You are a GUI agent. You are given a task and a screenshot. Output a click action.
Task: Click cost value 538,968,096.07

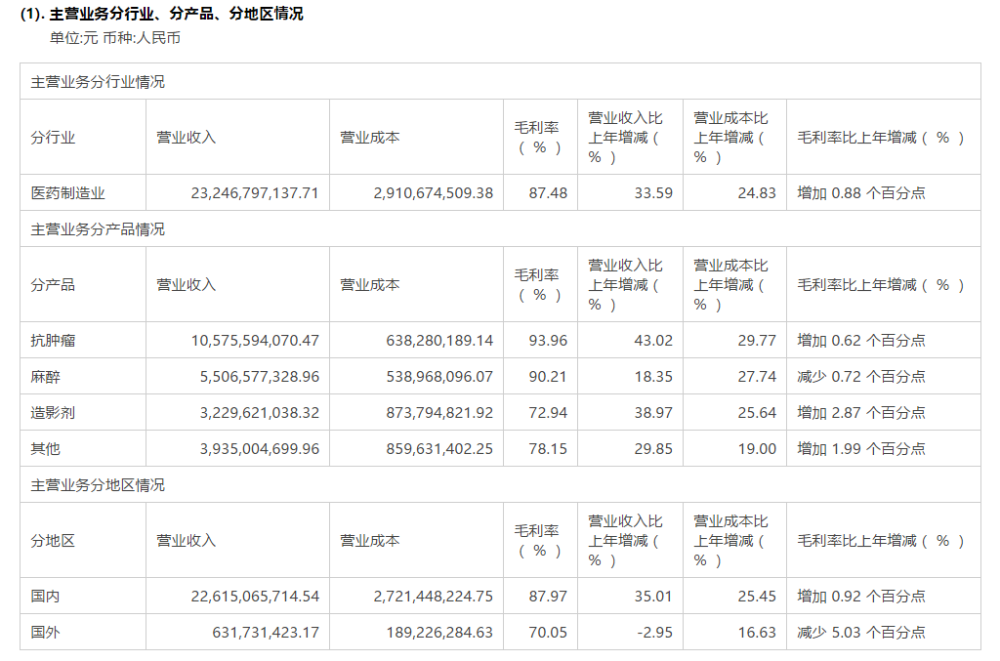point(439,376)
